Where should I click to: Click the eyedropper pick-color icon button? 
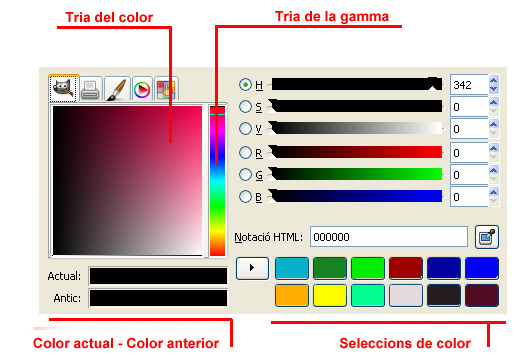(487, 237)
